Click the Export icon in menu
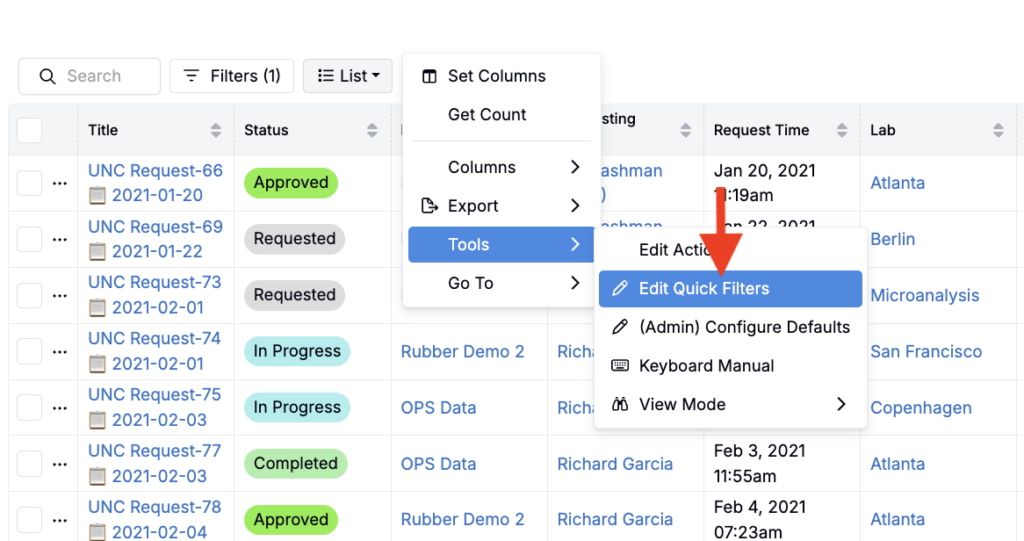Screen dimensions: 1024x541 (429, 206)
